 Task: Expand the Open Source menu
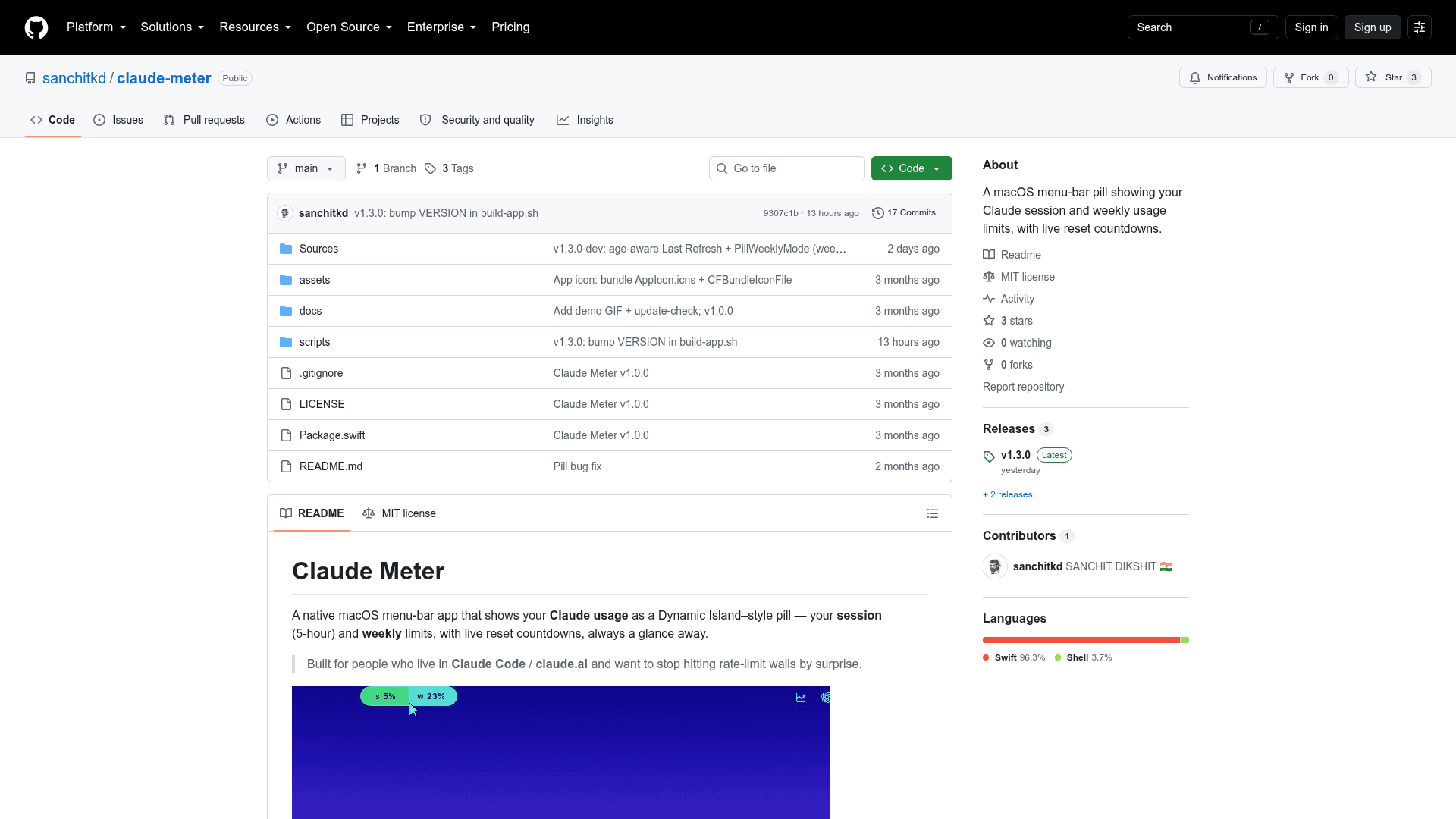[x=350, y=27]
